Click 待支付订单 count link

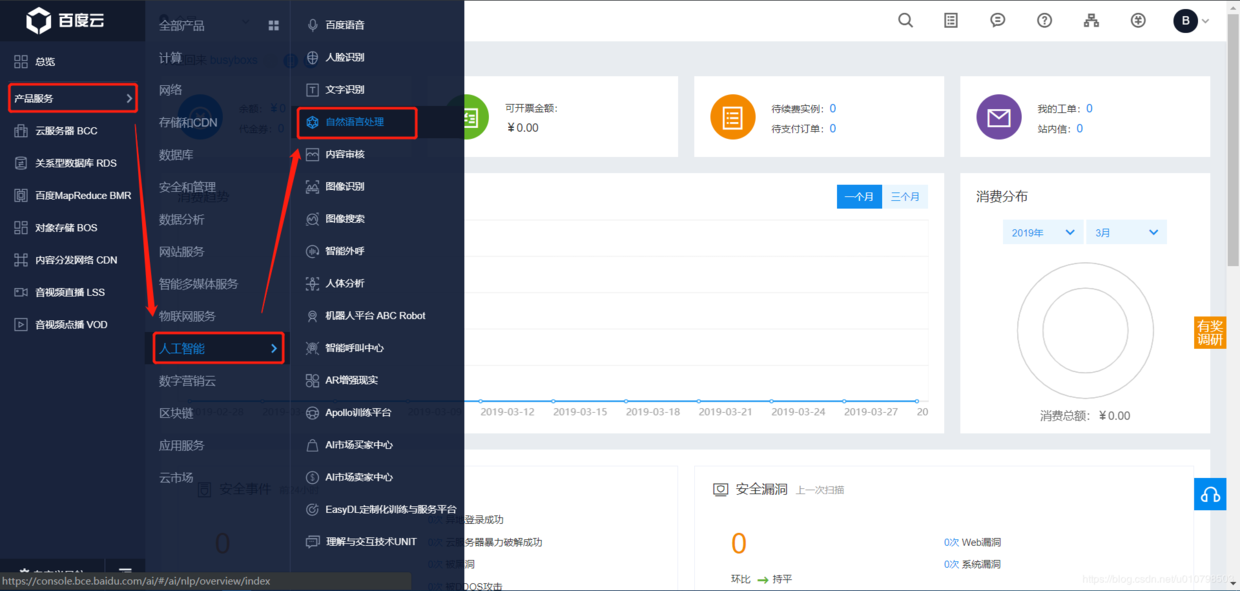coord(833,128)
